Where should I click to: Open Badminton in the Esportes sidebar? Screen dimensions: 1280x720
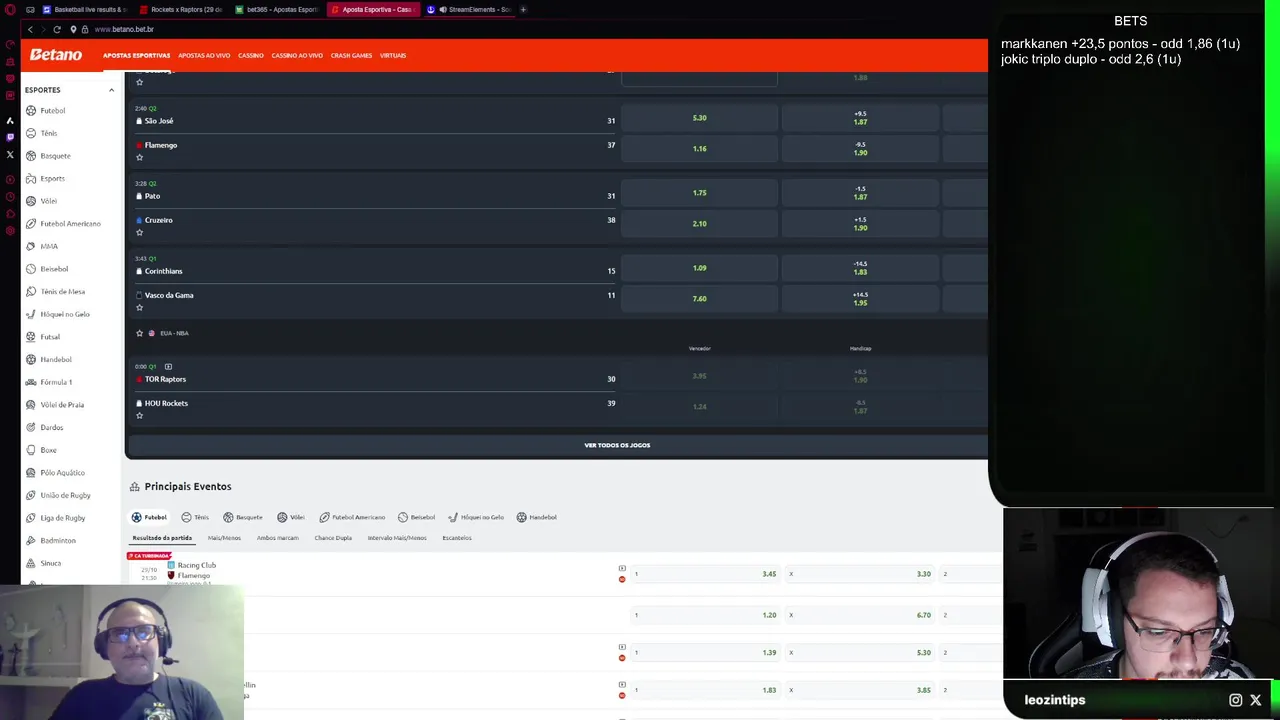coord(57,540)
